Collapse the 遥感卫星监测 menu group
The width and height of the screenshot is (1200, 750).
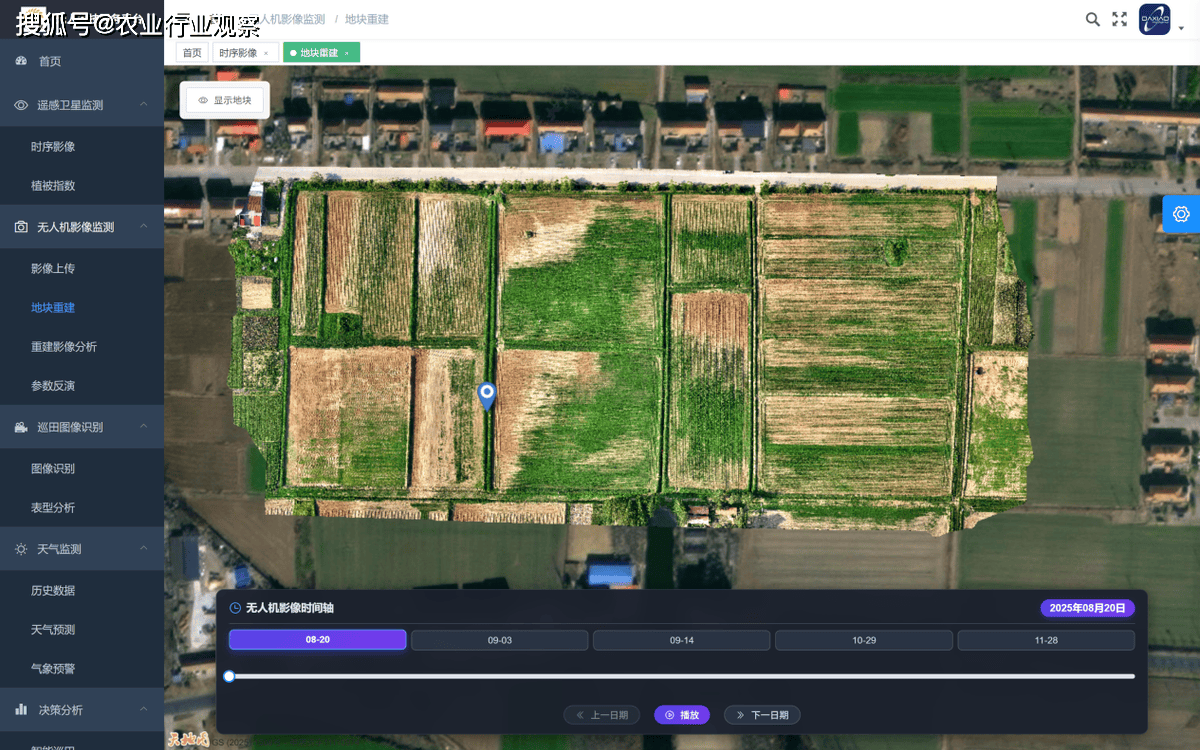click(x=143, y=104)
